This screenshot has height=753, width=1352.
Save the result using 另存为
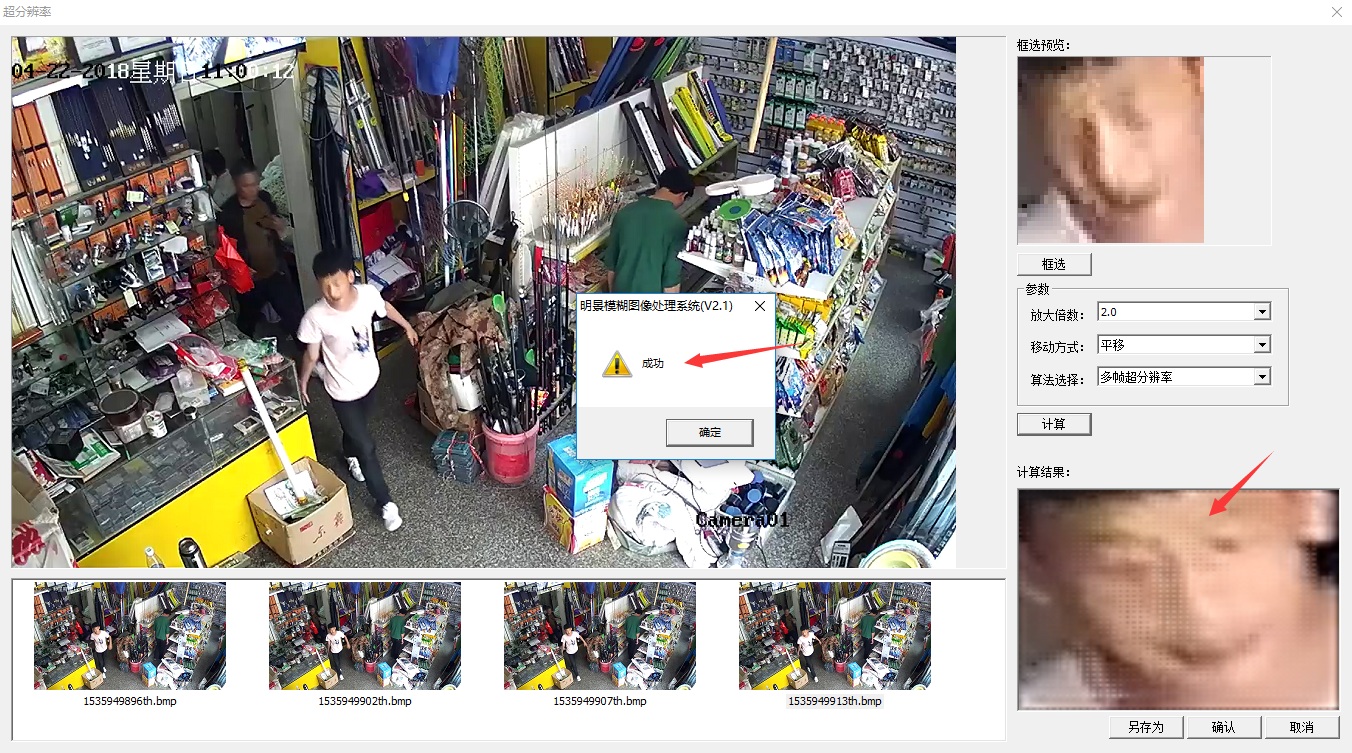click(1146, 727)
